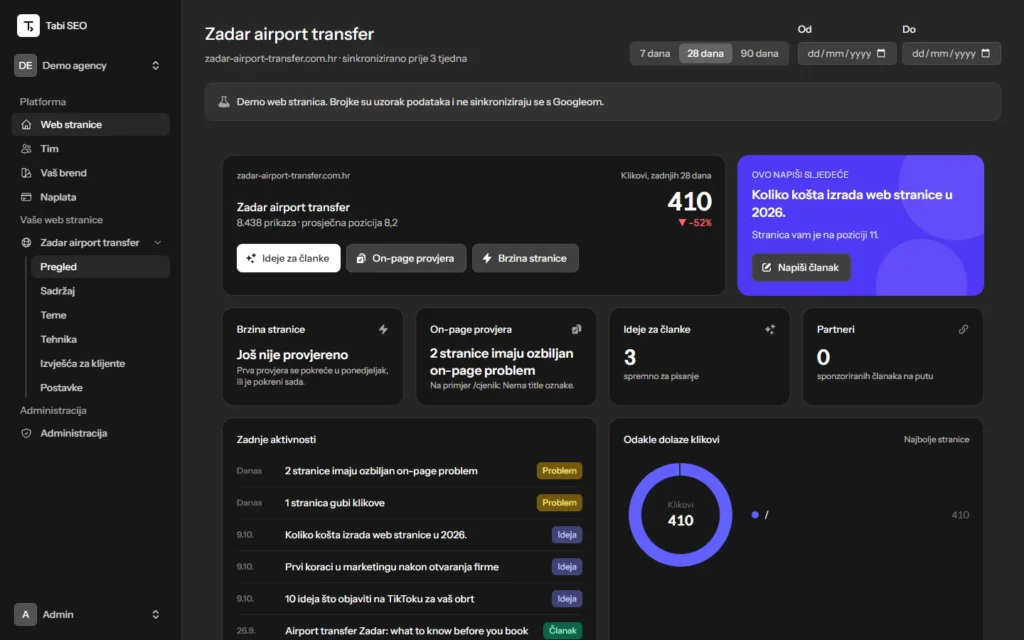1024x640 pixels.
Task: Click Ideja badge on Koliko košta row
Action: point(567,534)
